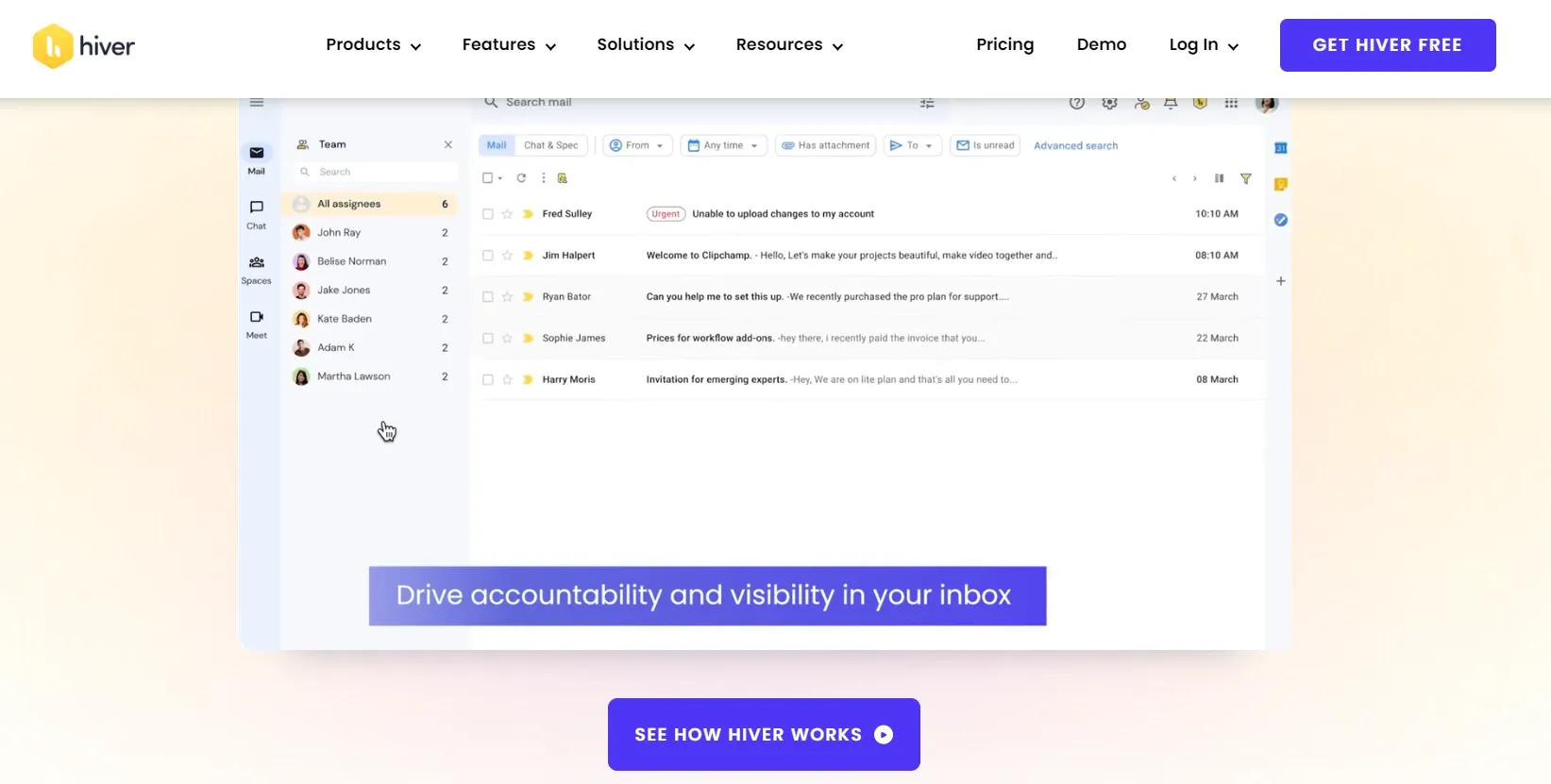Go to newer messages with the left arrow
This screenshot has width=1551, height=784.
click(1174, 178)
